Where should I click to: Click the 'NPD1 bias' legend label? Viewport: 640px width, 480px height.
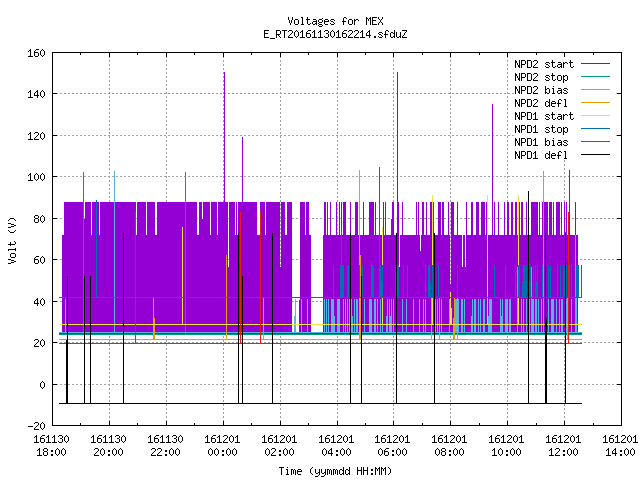[541, 142]
